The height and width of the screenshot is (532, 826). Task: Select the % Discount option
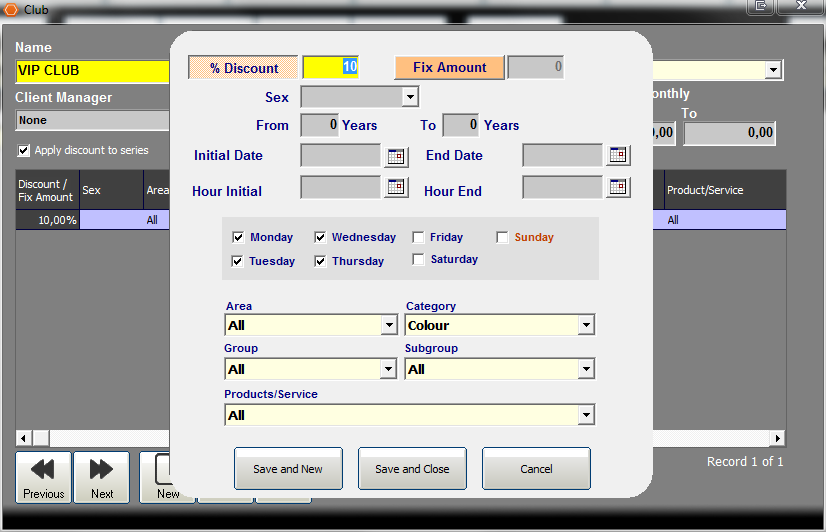[243, 68]
